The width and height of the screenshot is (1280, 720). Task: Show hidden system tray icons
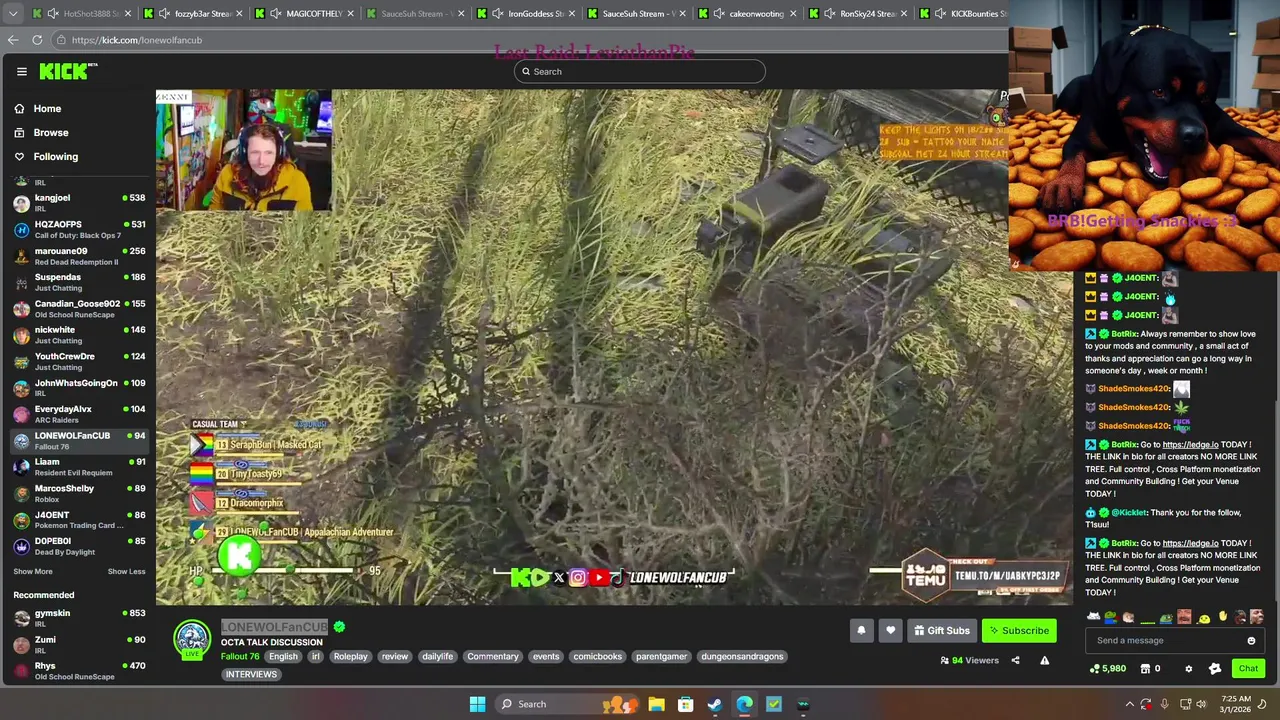click(1130, 704)
